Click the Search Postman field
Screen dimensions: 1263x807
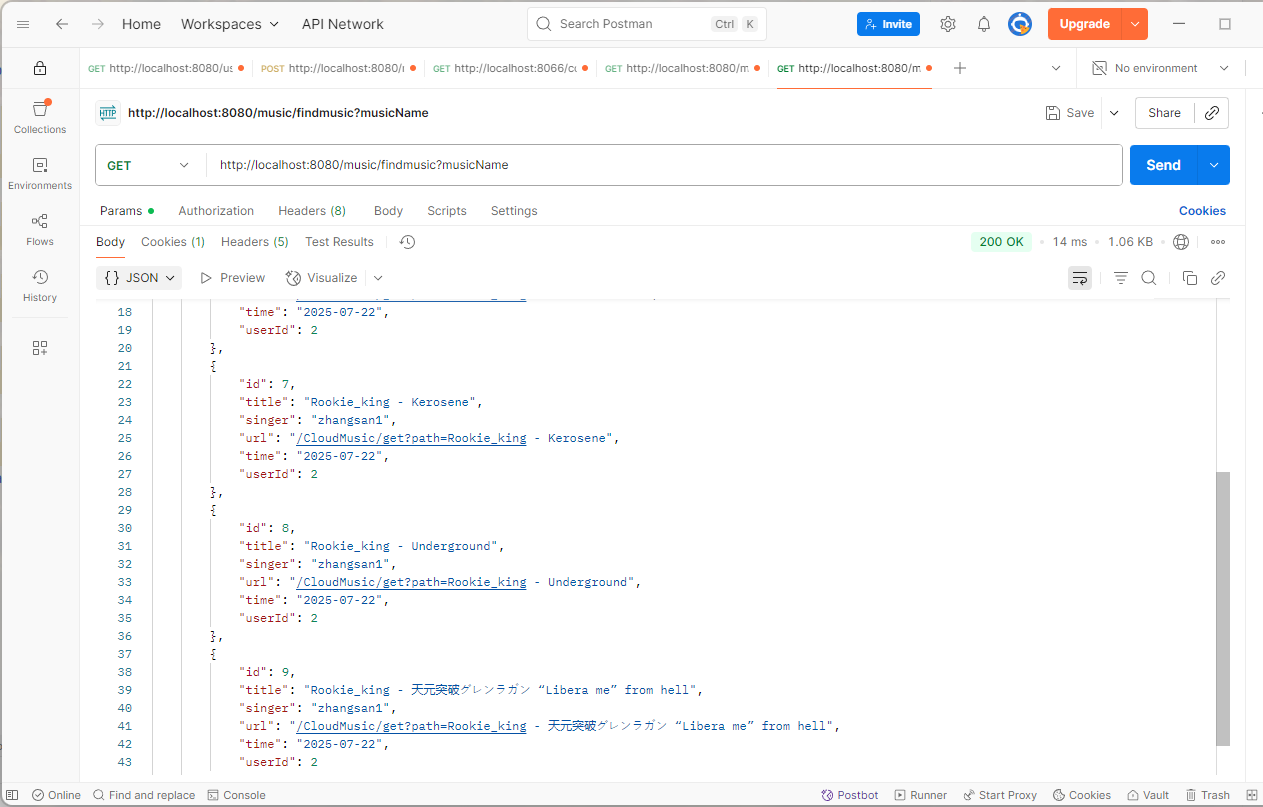coord(646,24)
